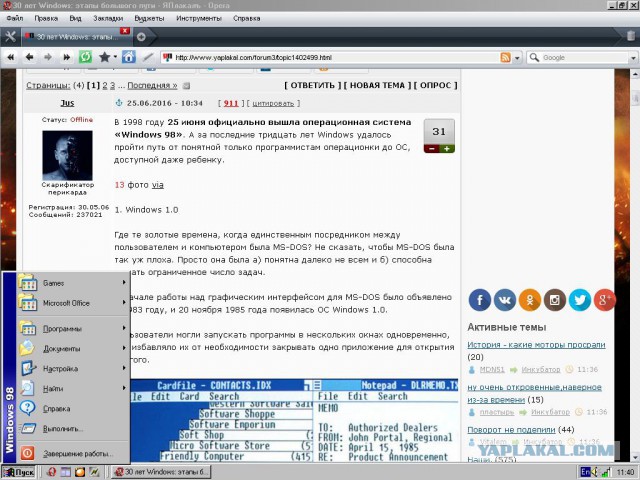Open the Файл menu
640x480 pixels.
pos(15,18)
